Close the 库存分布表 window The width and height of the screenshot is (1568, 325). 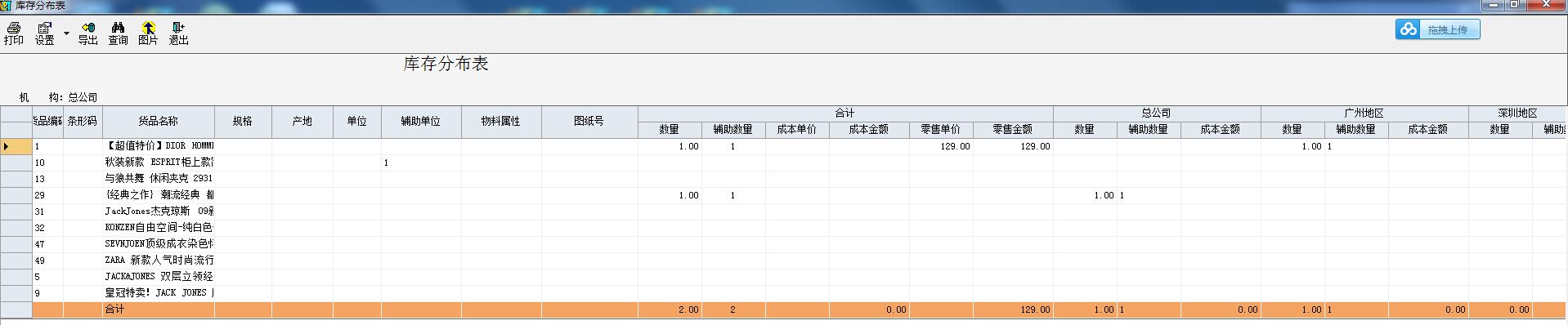[1547, 5]
